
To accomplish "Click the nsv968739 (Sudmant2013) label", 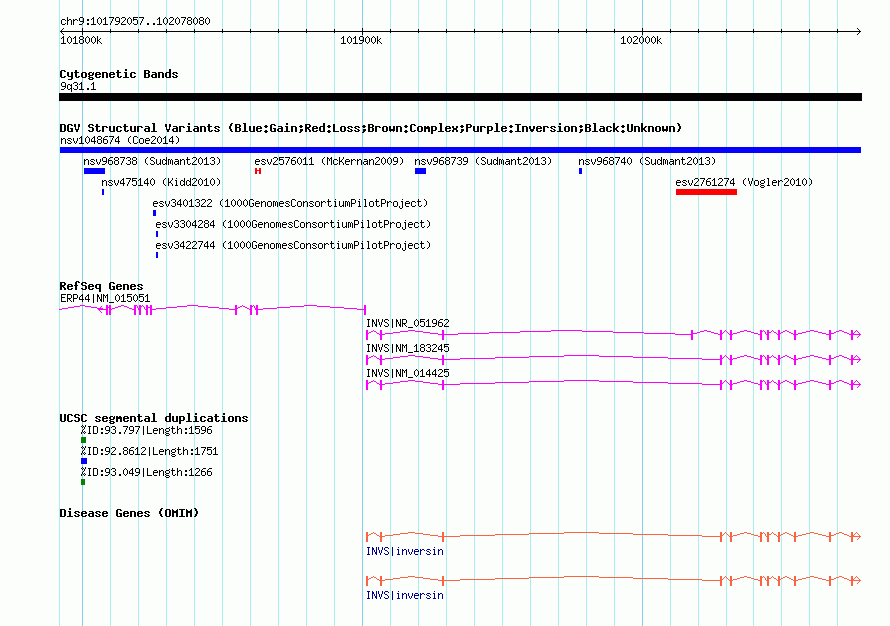I will [x=483, y=161].
